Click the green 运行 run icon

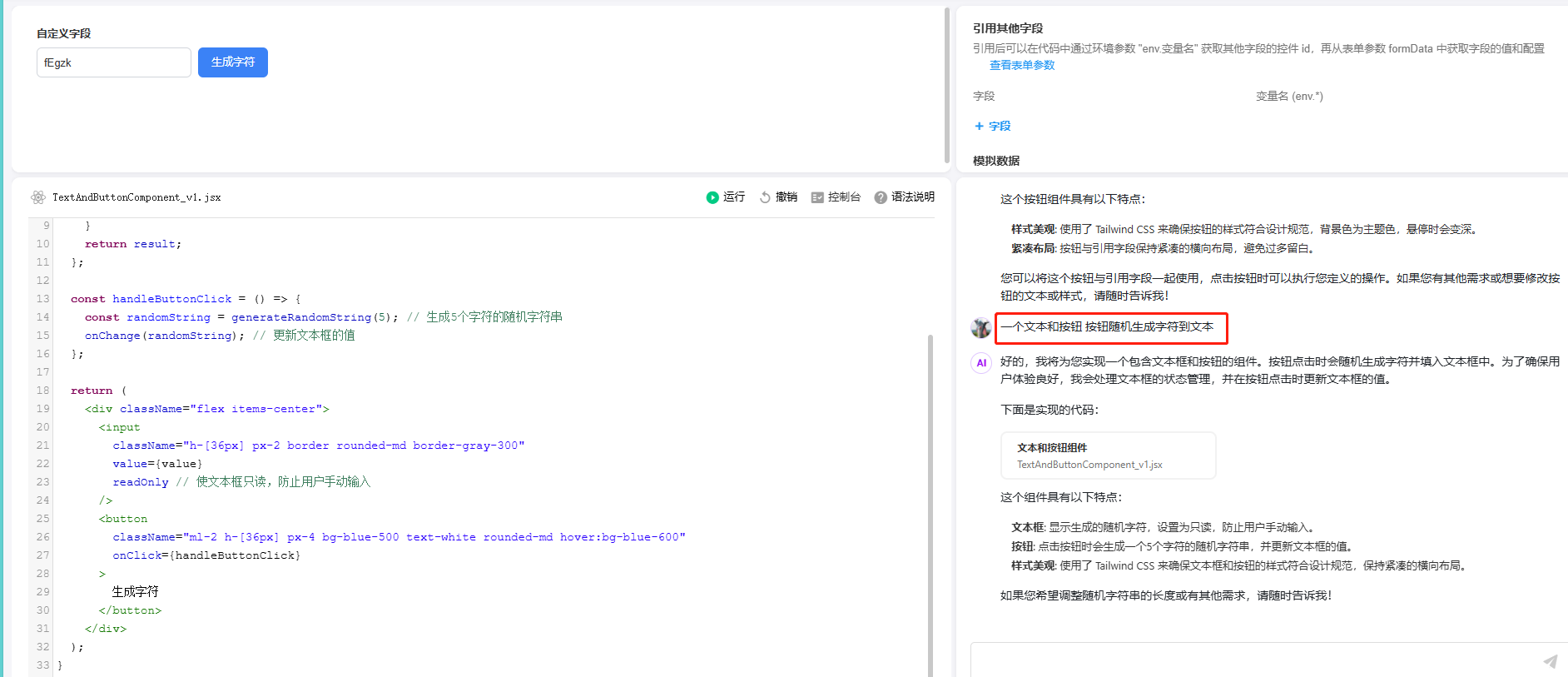712,197
